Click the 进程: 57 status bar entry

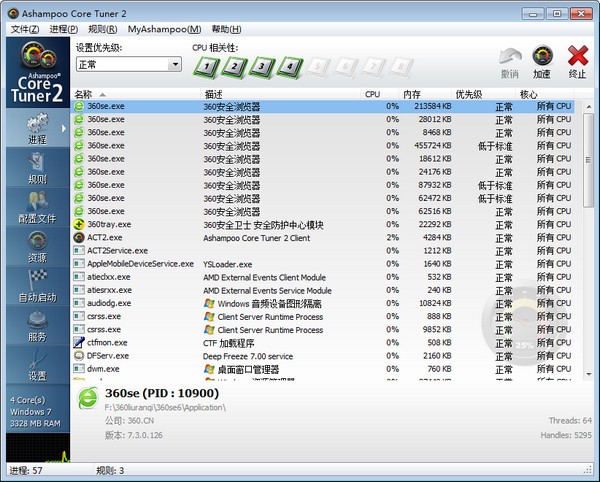click(x=26, y=471)
